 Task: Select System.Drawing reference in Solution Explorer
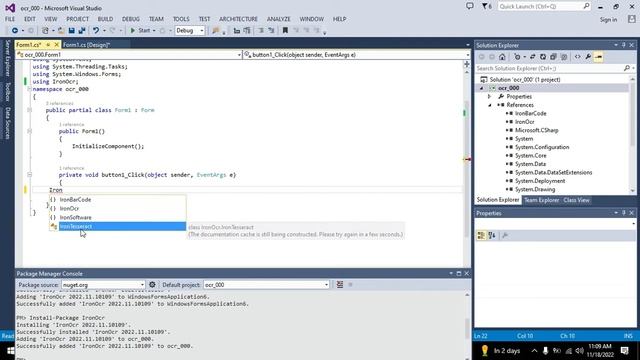(535, 189)
